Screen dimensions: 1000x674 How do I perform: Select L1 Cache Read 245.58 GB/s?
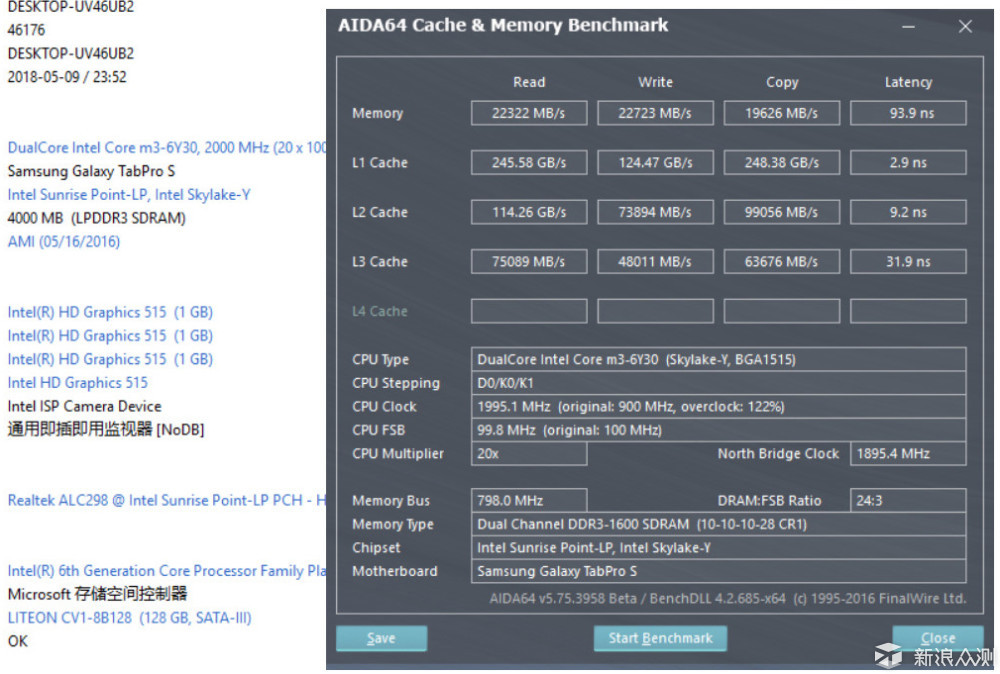point(529,163)
